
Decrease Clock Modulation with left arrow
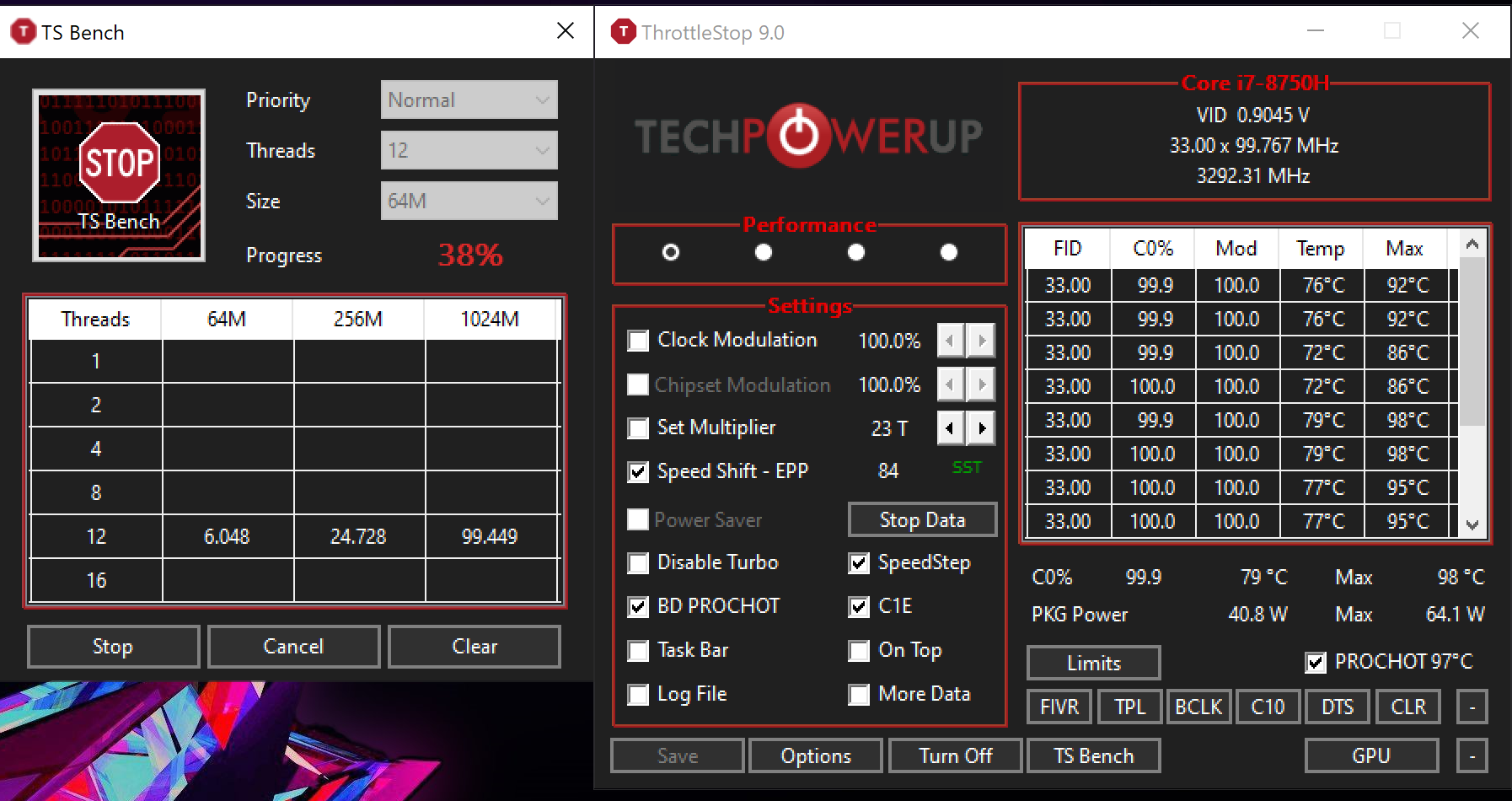click(x=951, y=341)
